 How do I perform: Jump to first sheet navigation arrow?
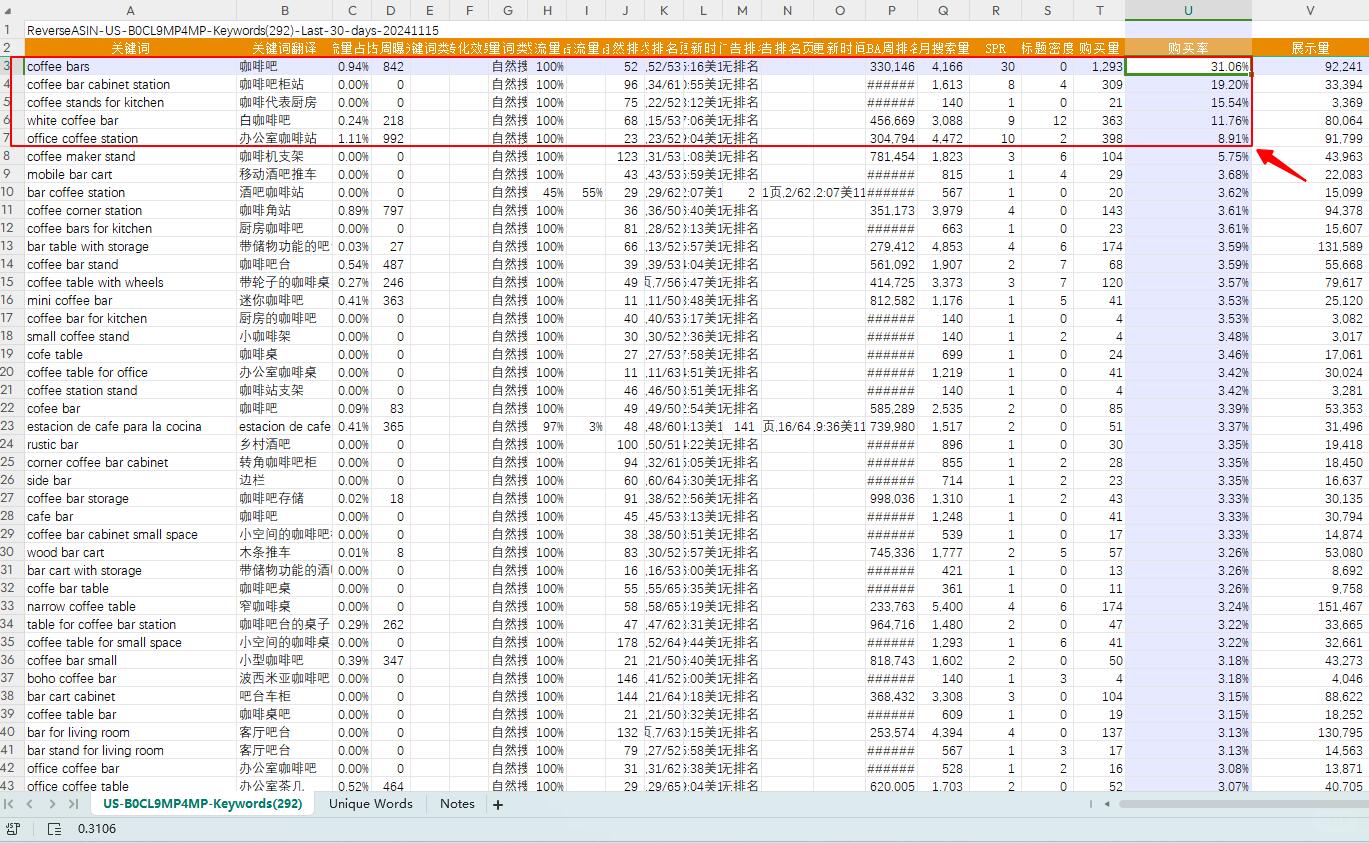[9, 804]
